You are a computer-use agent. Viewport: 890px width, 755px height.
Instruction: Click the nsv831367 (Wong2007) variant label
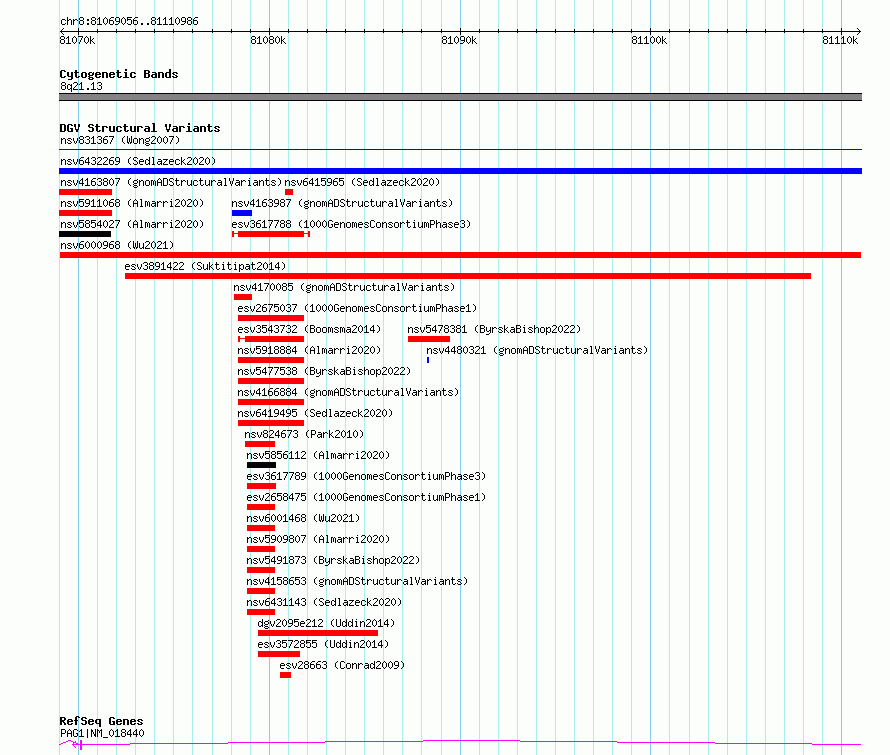pos(120,140)
